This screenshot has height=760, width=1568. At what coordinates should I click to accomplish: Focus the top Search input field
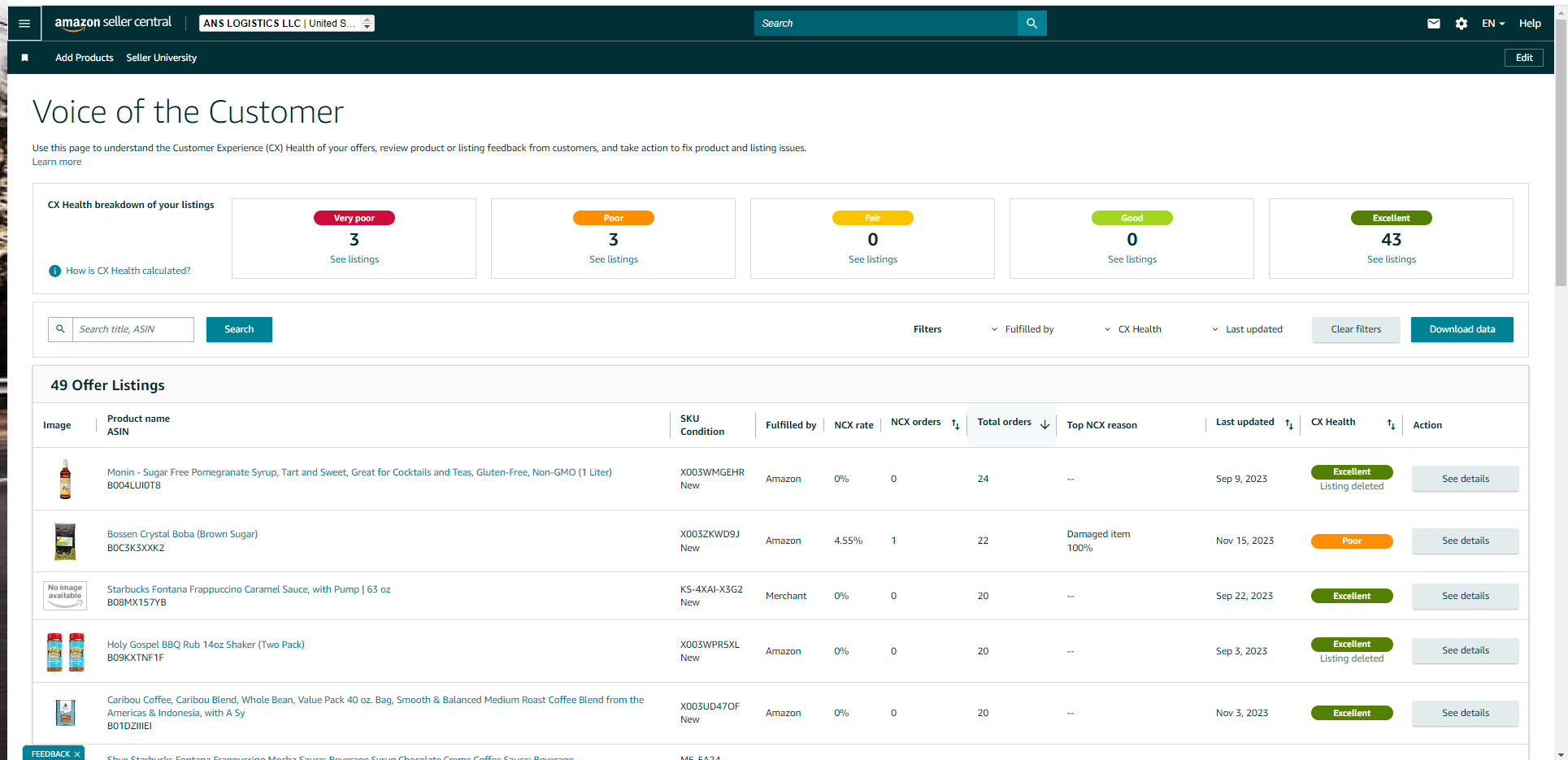click(x=886, y=24)
